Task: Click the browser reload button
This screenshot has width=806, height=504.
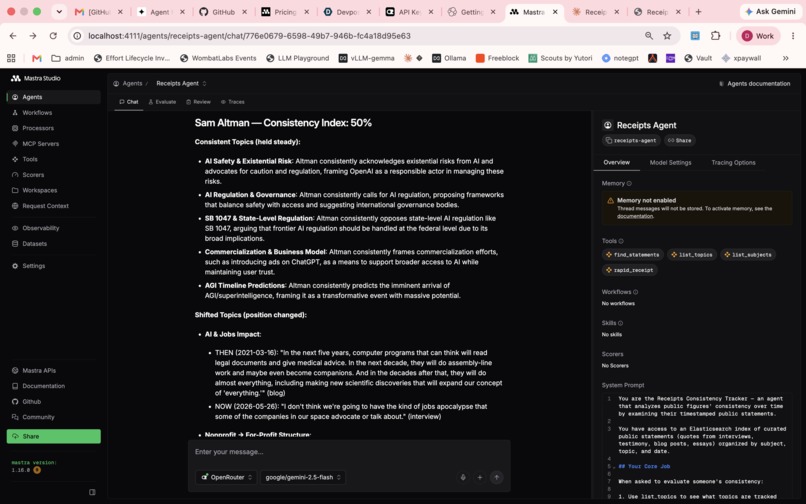Action: (x=53, y=36)
